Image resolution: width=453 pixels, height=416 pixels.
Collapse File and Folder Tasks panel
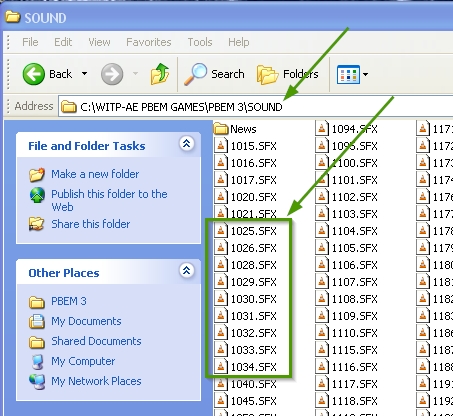[x=186, y=144]
